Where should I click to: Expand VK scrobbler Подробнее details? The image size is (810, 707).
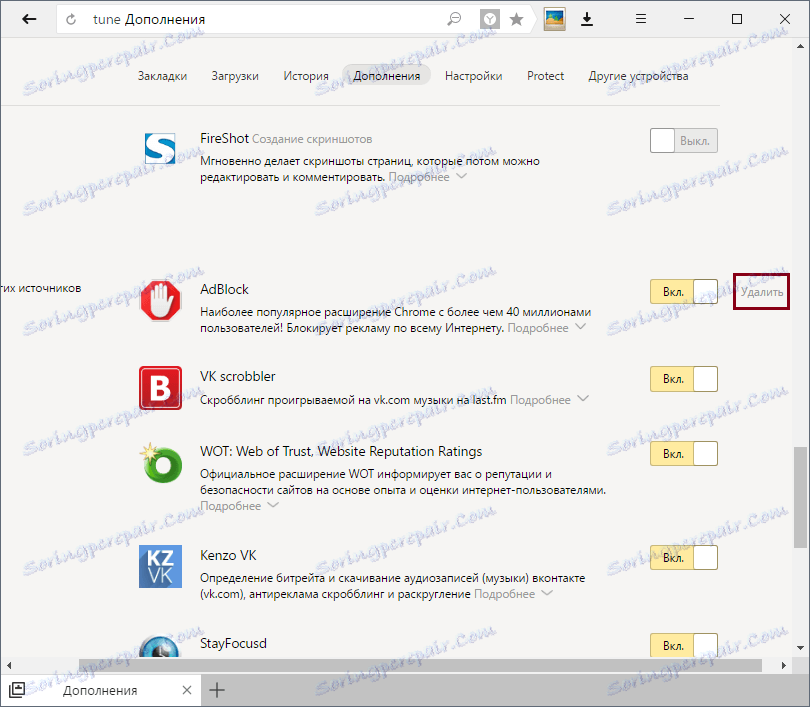(549, 400)
